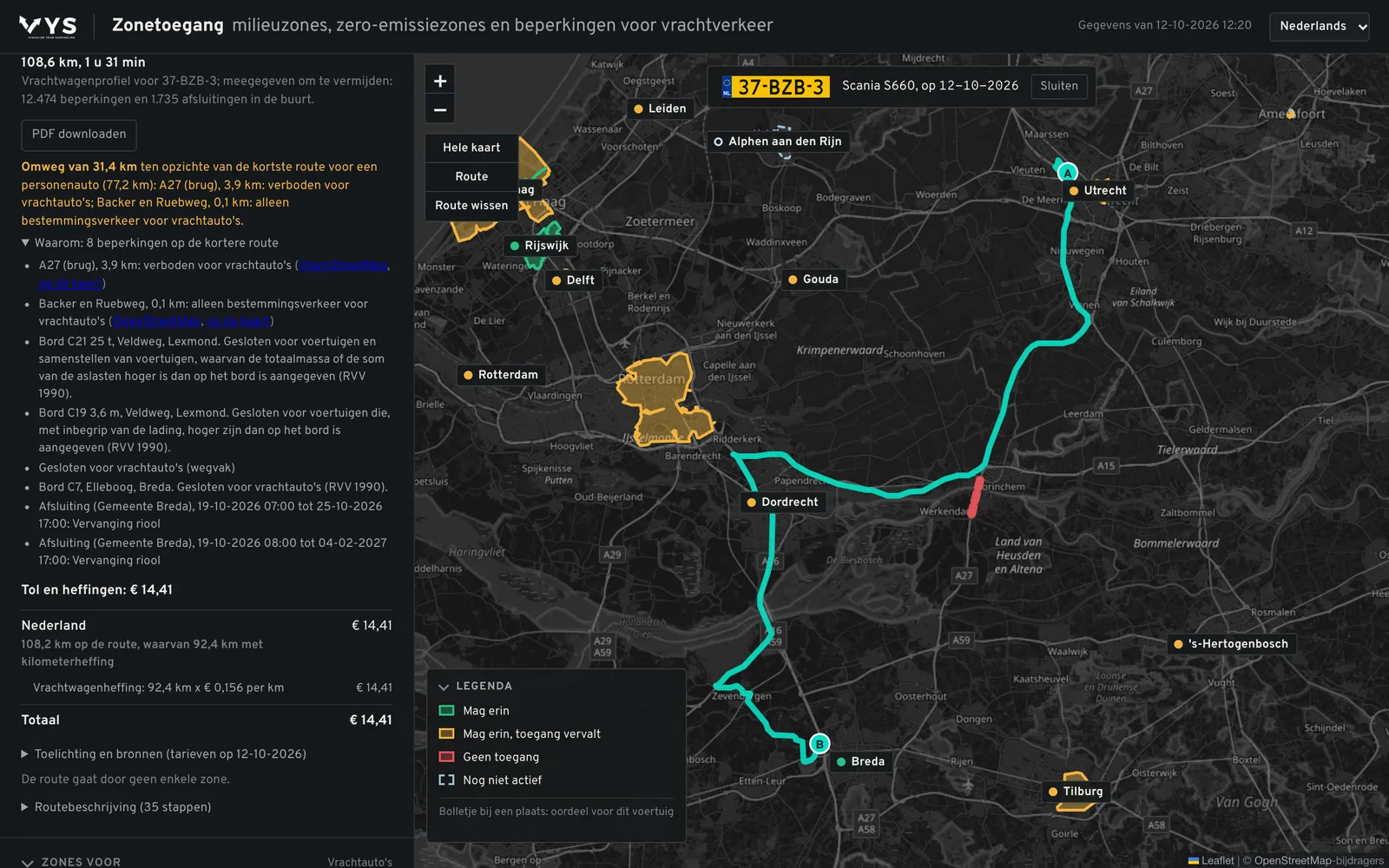Select Hele kaart menu item
The image size is (1389, 868).
click(471, 148)
